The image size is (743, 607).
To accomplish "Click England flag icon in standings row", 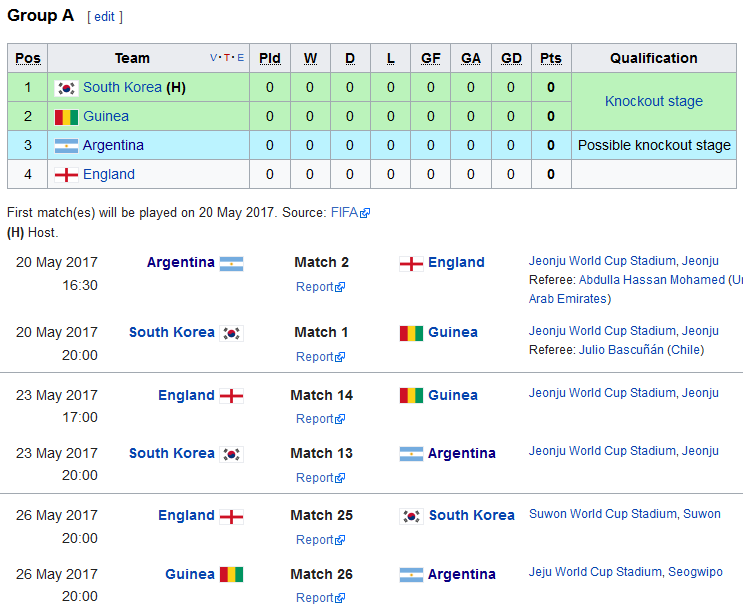I will pos(67,175).
